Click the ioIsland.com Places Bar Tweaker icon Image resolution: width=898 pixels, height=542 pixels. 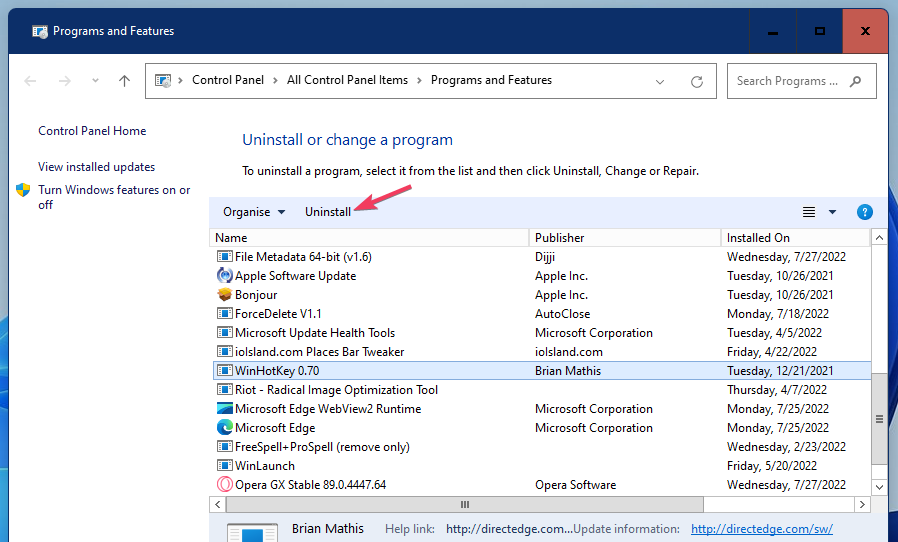[x=224, y=351]
